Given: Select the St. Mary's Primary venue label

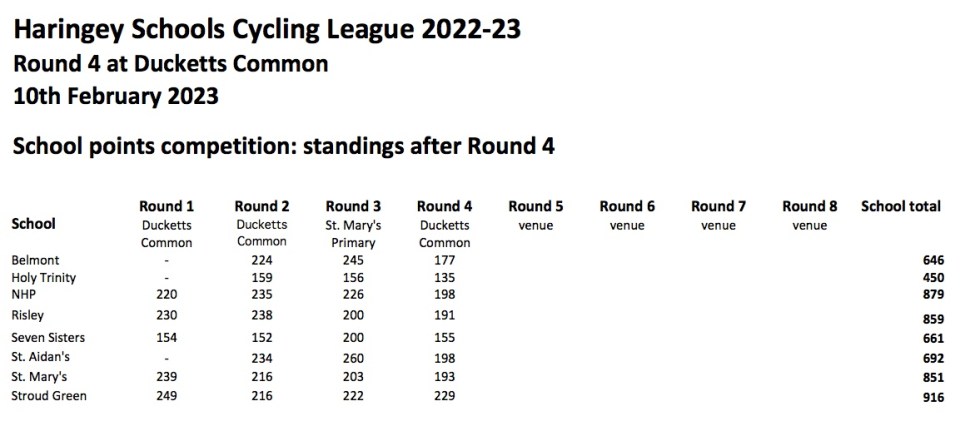Looking at the screenshot, I should click(353, 233).
